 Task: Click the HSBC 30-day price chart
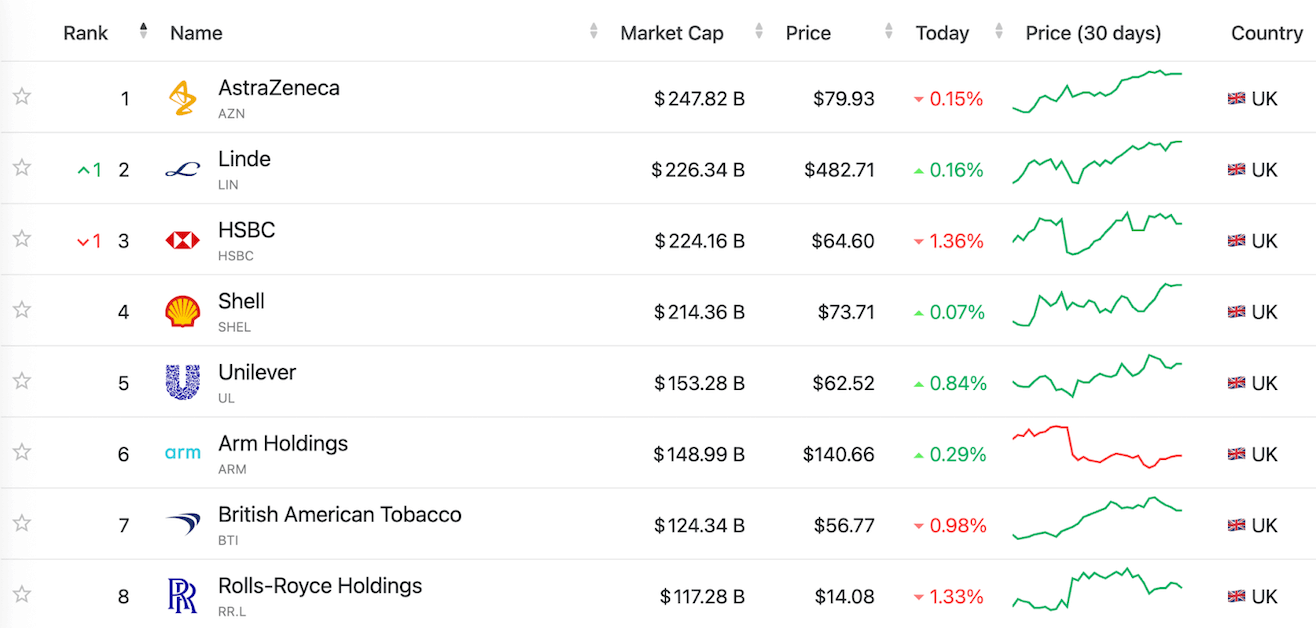tap(1097, 234)
